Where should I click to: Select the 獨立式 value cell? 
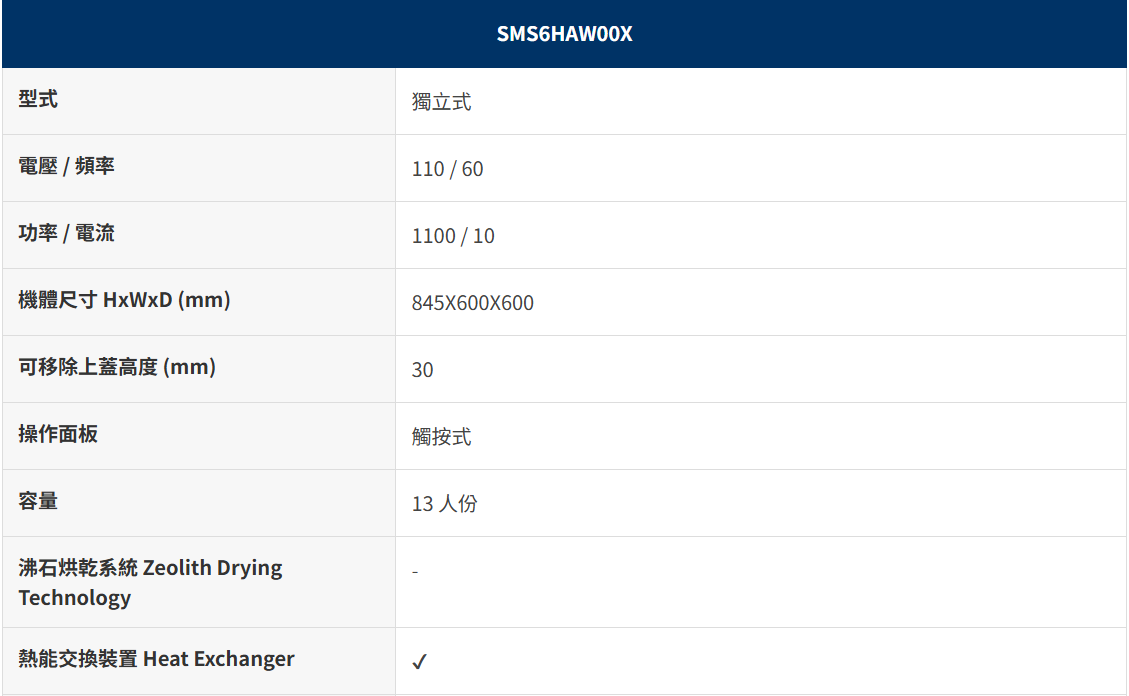coord(441,102)
